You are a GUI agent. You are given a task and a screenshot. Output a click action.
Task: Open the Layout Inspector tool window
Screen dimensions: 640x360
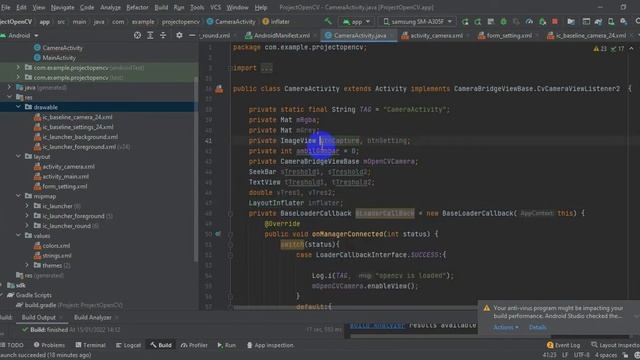point(615,345)
